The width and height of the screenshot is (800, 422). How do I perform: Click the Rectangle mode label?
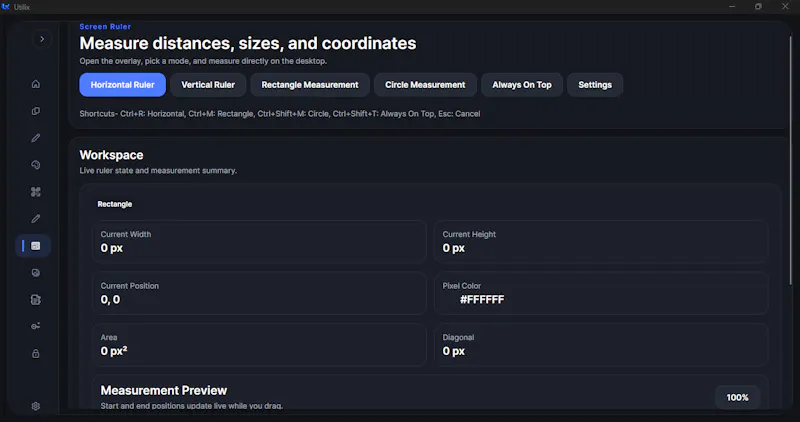click(x=115, y=204)
